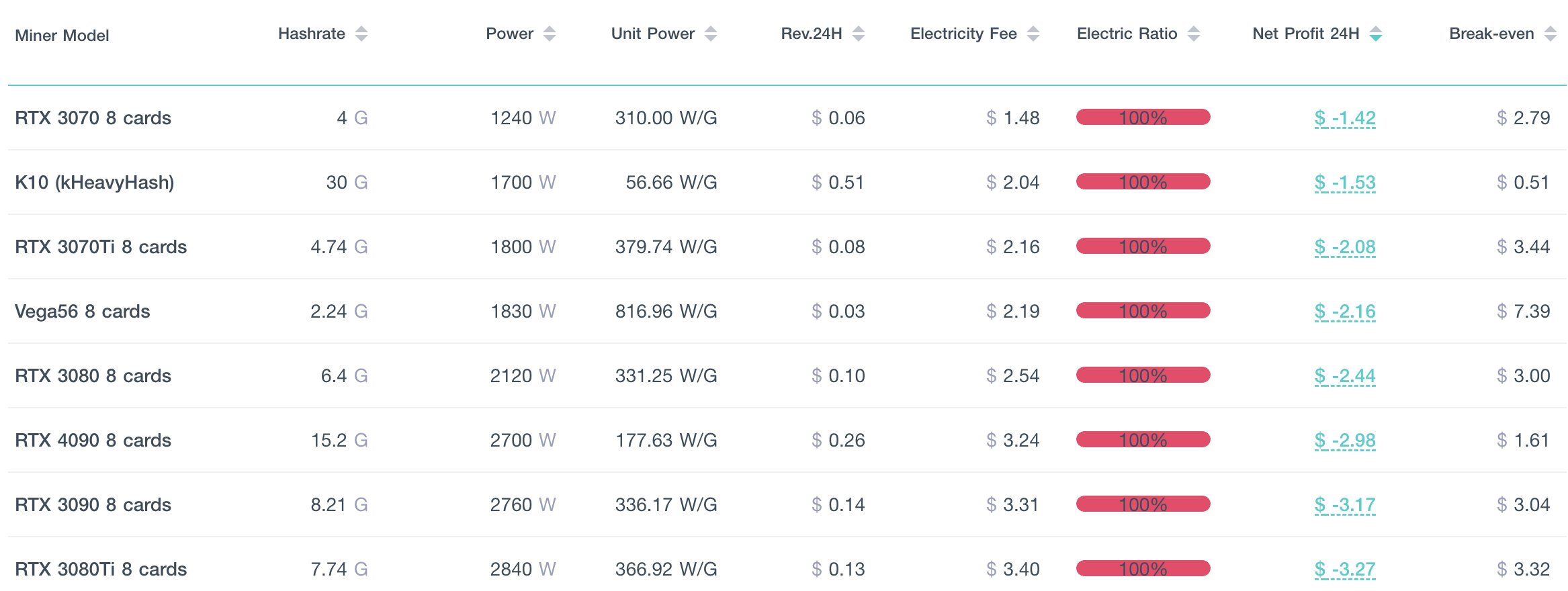Click RTX 3070 electric ratio red bar
This screenshot has height=591, width=1568.
coord(1143,118)
